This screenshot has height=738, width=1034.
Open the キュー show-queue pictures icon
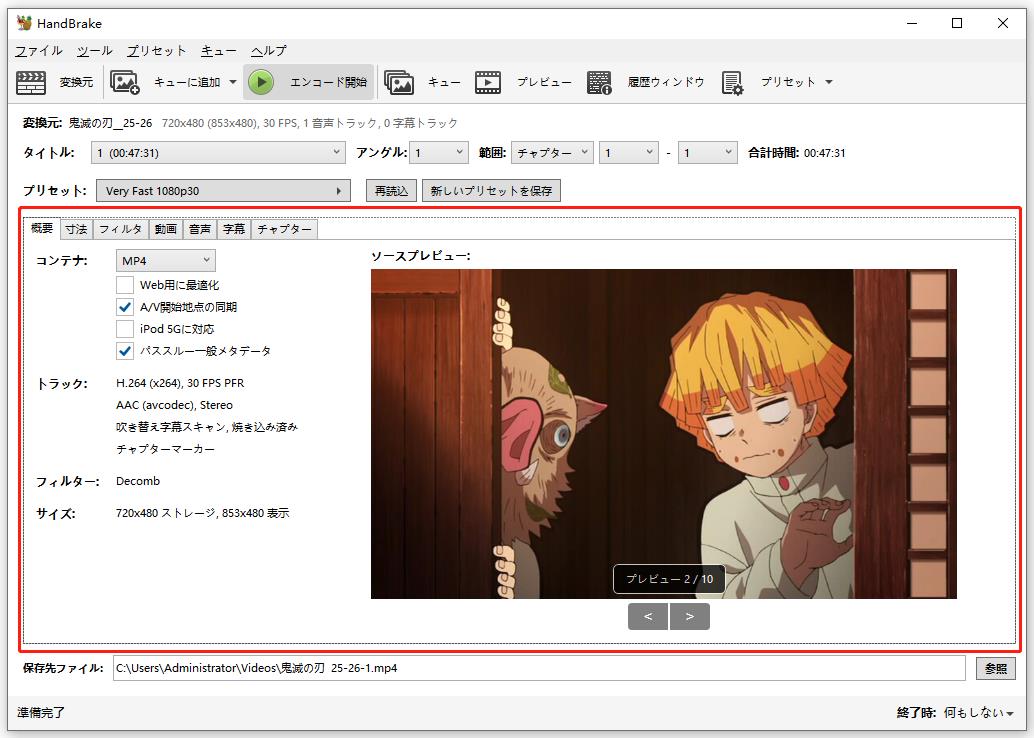pyautogui.click(x=399, y=82)
